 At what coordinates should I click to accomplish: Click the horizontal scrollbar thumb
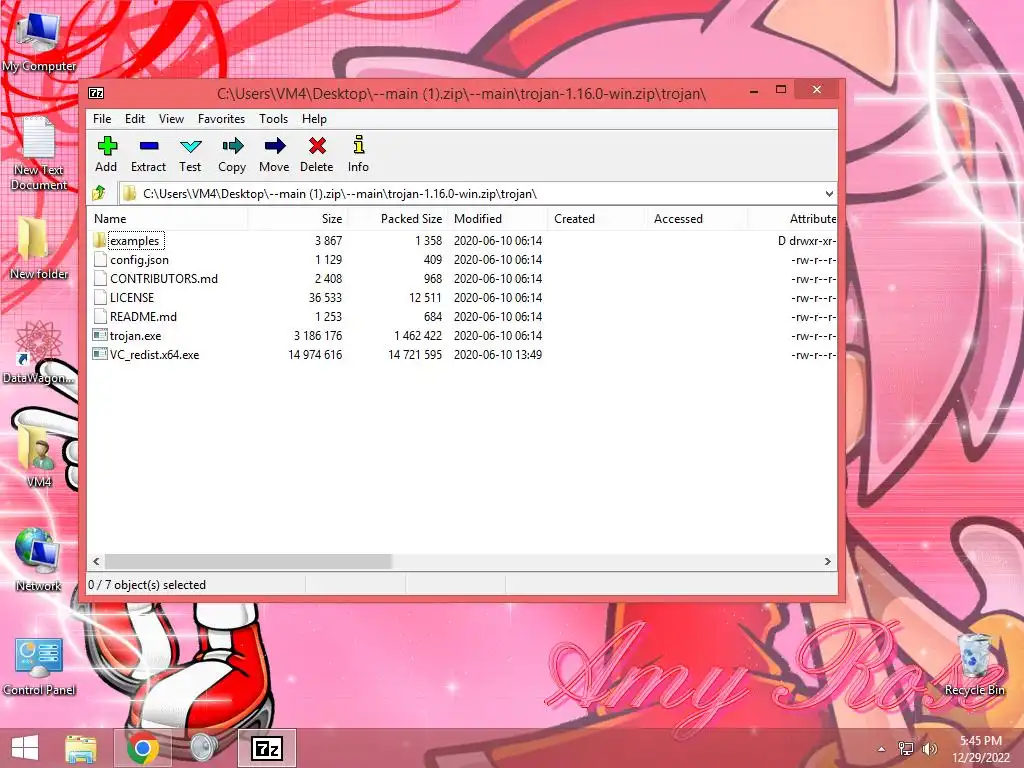click(248, 561)
